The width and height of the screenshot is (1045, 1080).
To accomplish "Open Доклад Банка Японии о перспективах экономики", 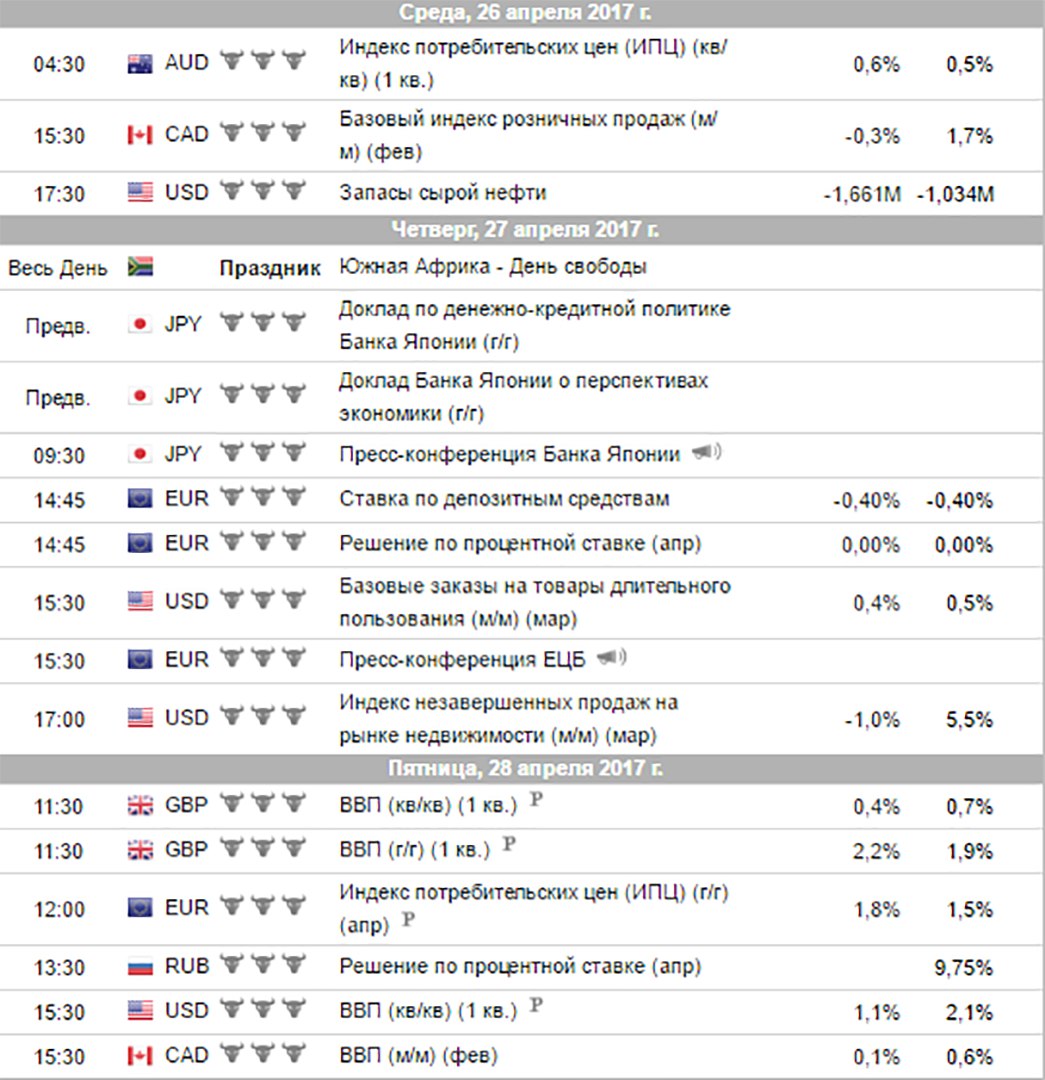I will (523, 397).
